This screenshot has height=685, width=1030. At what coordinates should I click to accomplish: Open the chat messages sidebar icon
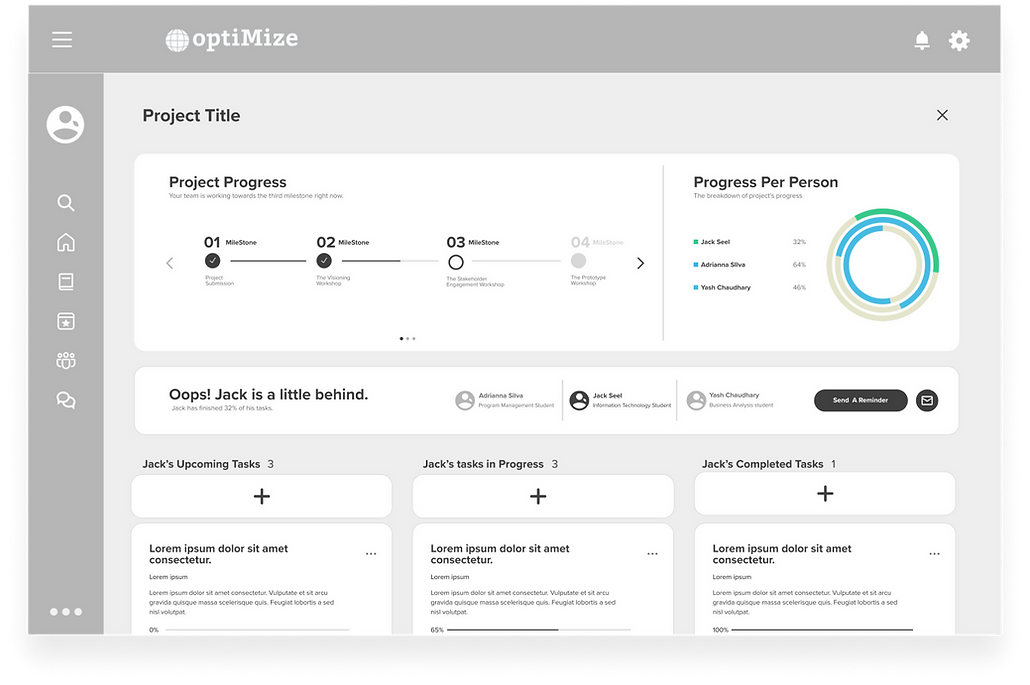[66, 400]
